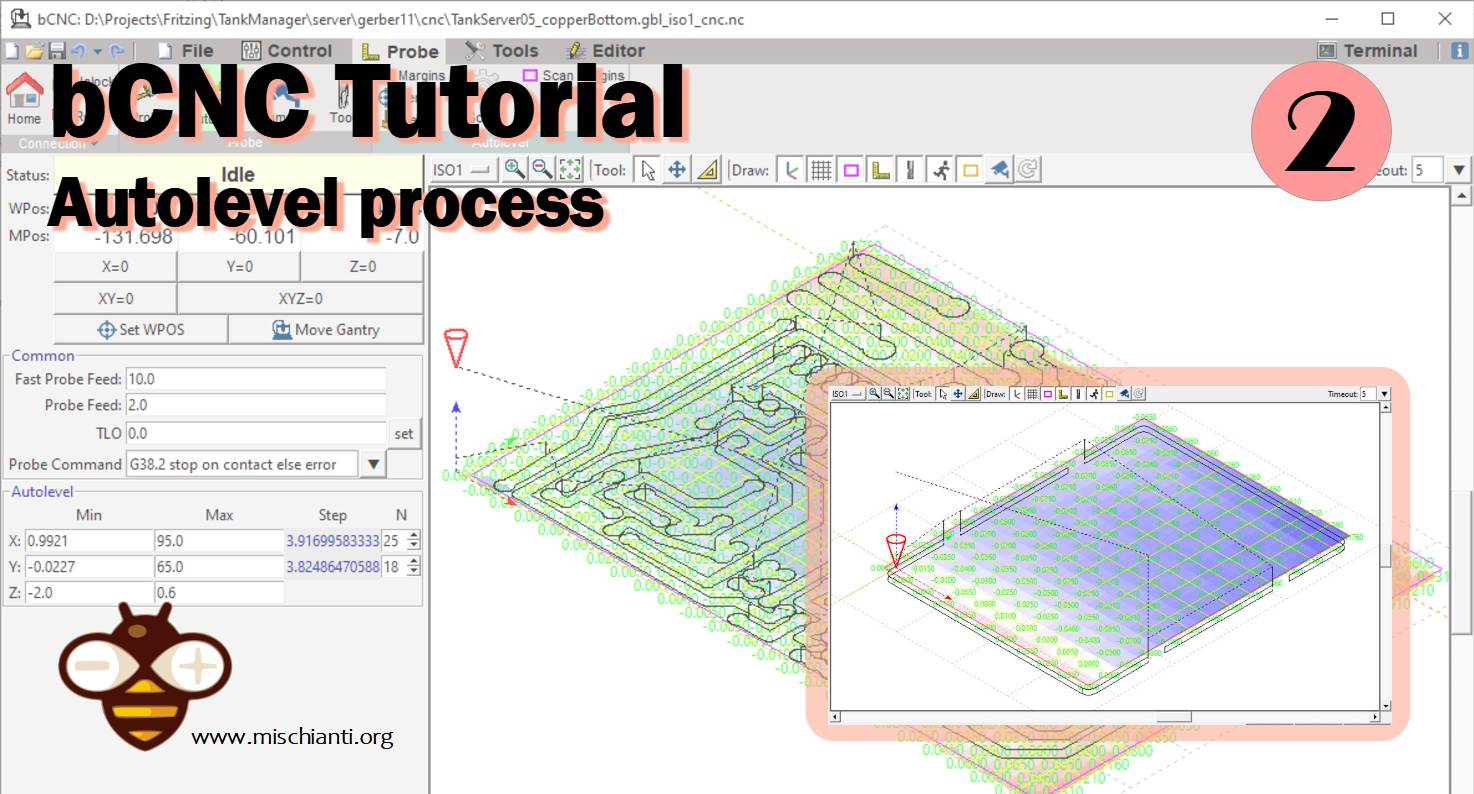Select the pan/move tool

coord(677,170)
